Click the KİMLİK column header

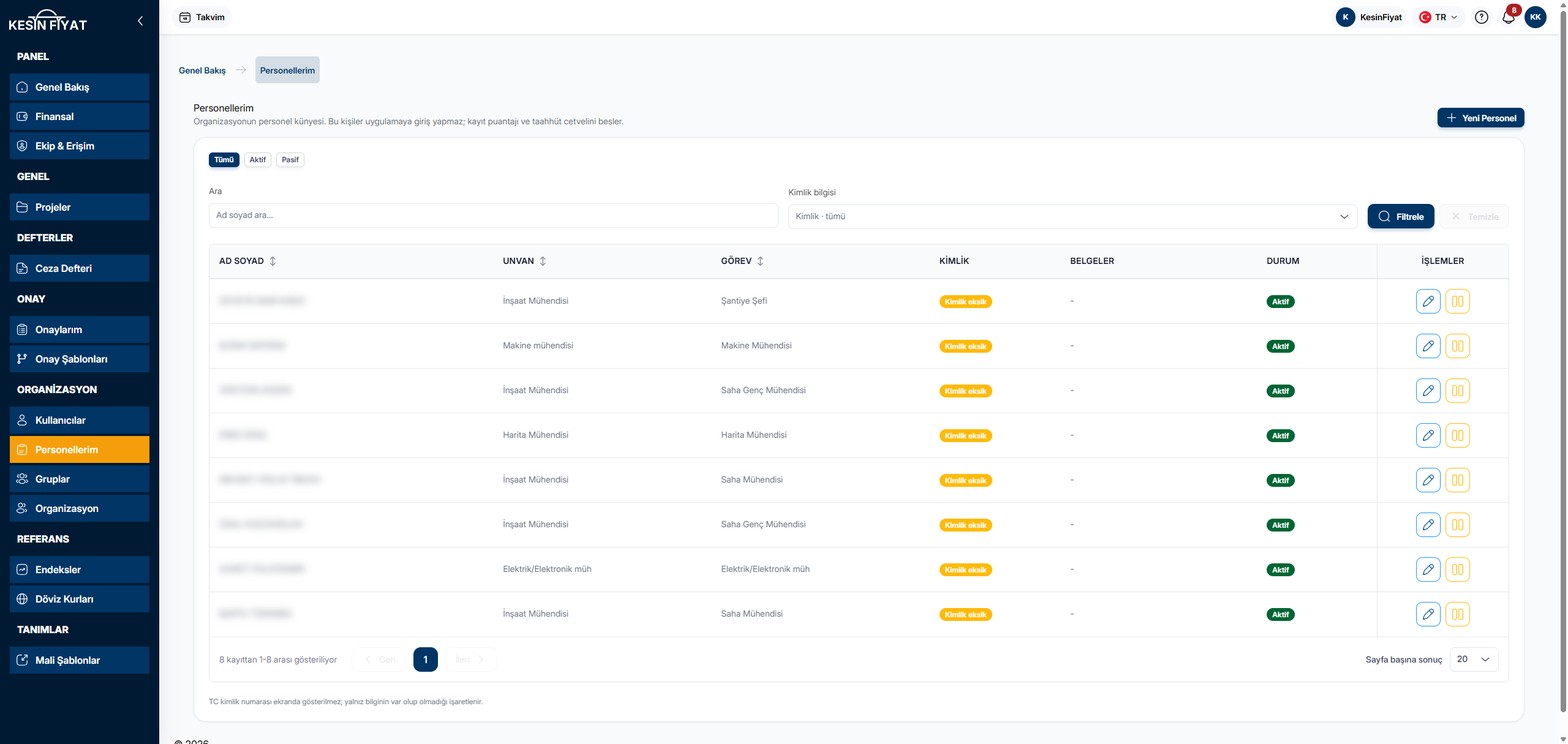coord(954,261)
